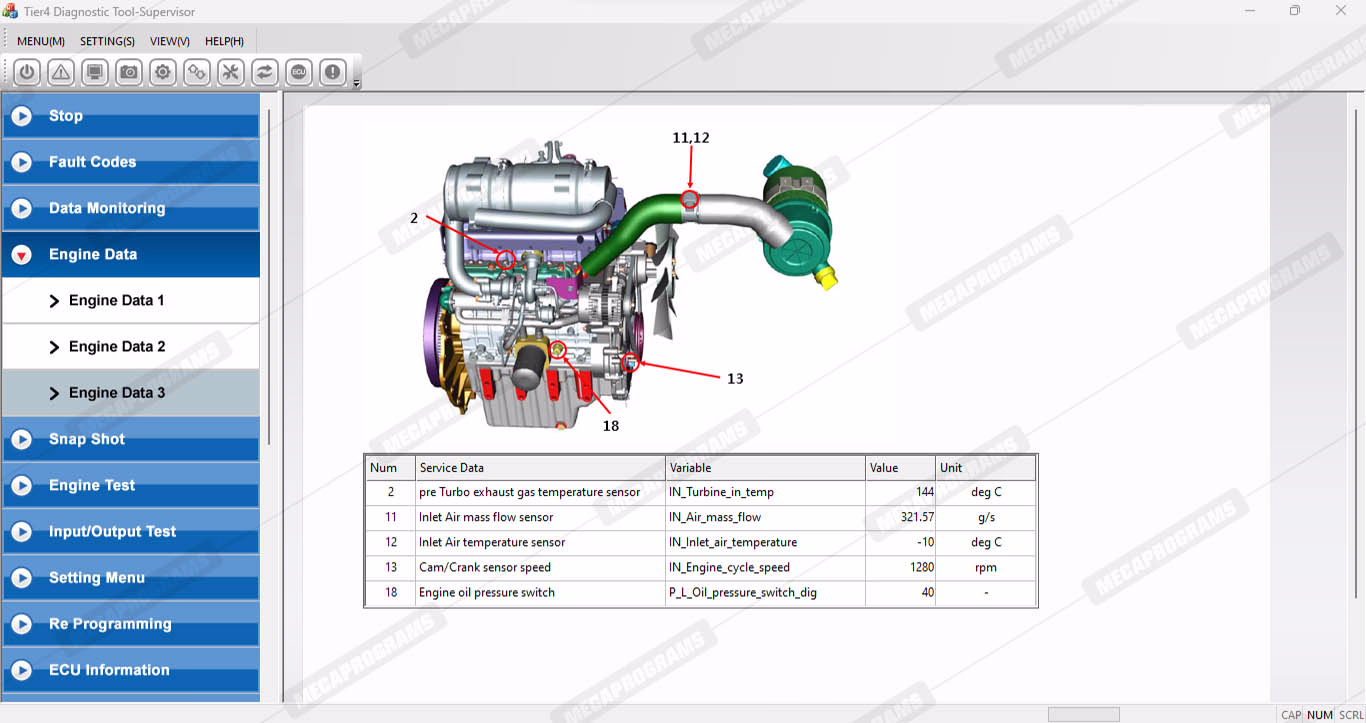Click the NUM indicator in status bar
The width and height of the screenshot is (1366, 723).
click(1320, 714)
